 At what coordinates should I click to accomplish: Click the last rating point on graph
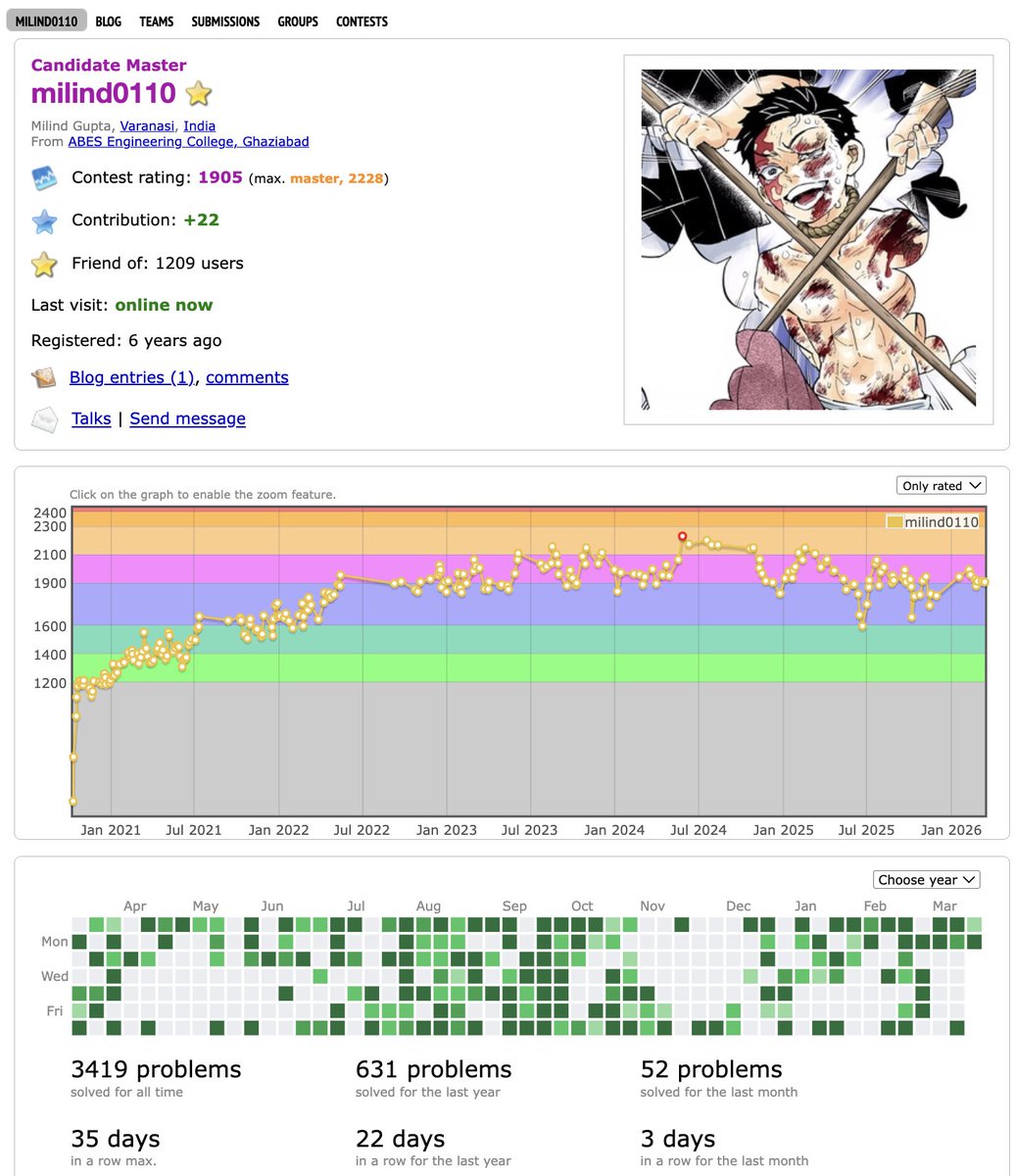[x=984, y=582]
